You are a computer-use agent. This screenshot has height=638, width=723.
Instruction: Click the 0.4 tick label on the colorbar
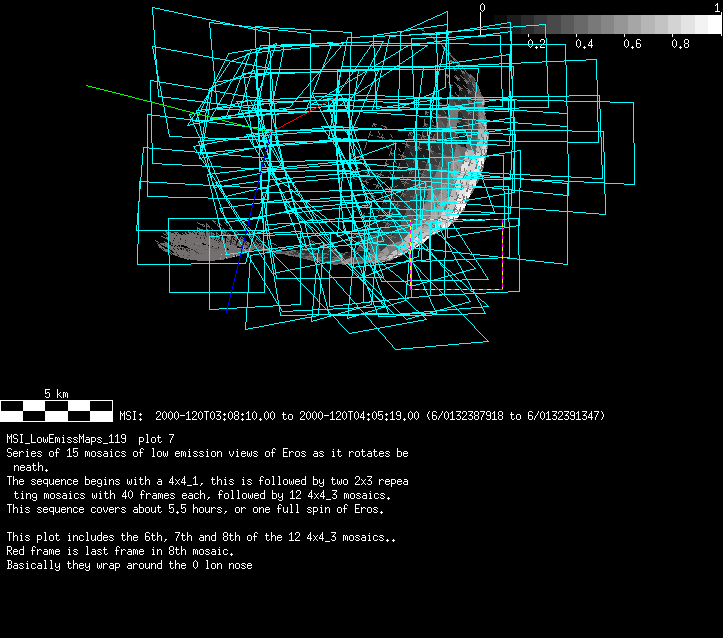click(585, 44)
